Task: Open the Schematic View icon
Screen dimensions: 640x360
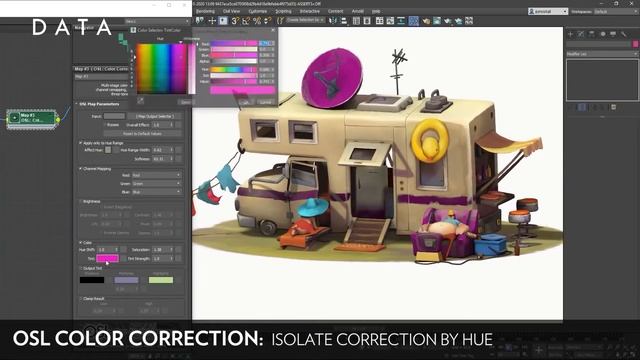Action: coord(401,20)
